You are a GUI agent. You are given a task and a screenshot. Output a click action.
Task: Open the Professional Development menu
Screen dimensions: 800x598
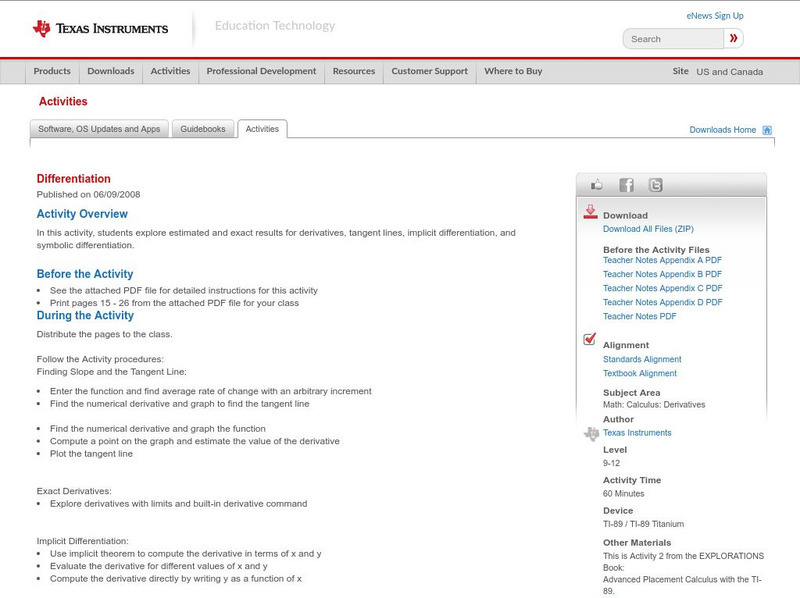click(261, 71)
